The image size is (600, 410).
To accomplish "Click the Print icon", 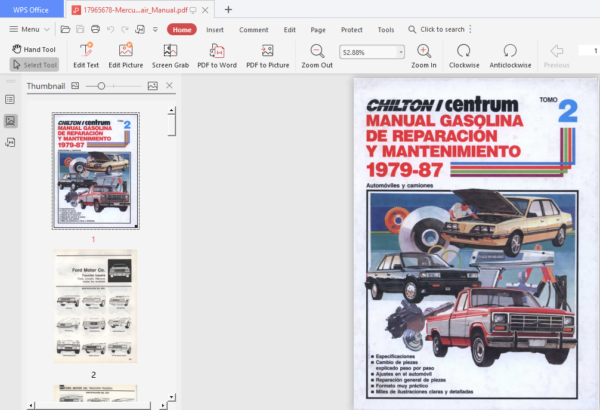I will pyautogui.click(x=95, y=29).
